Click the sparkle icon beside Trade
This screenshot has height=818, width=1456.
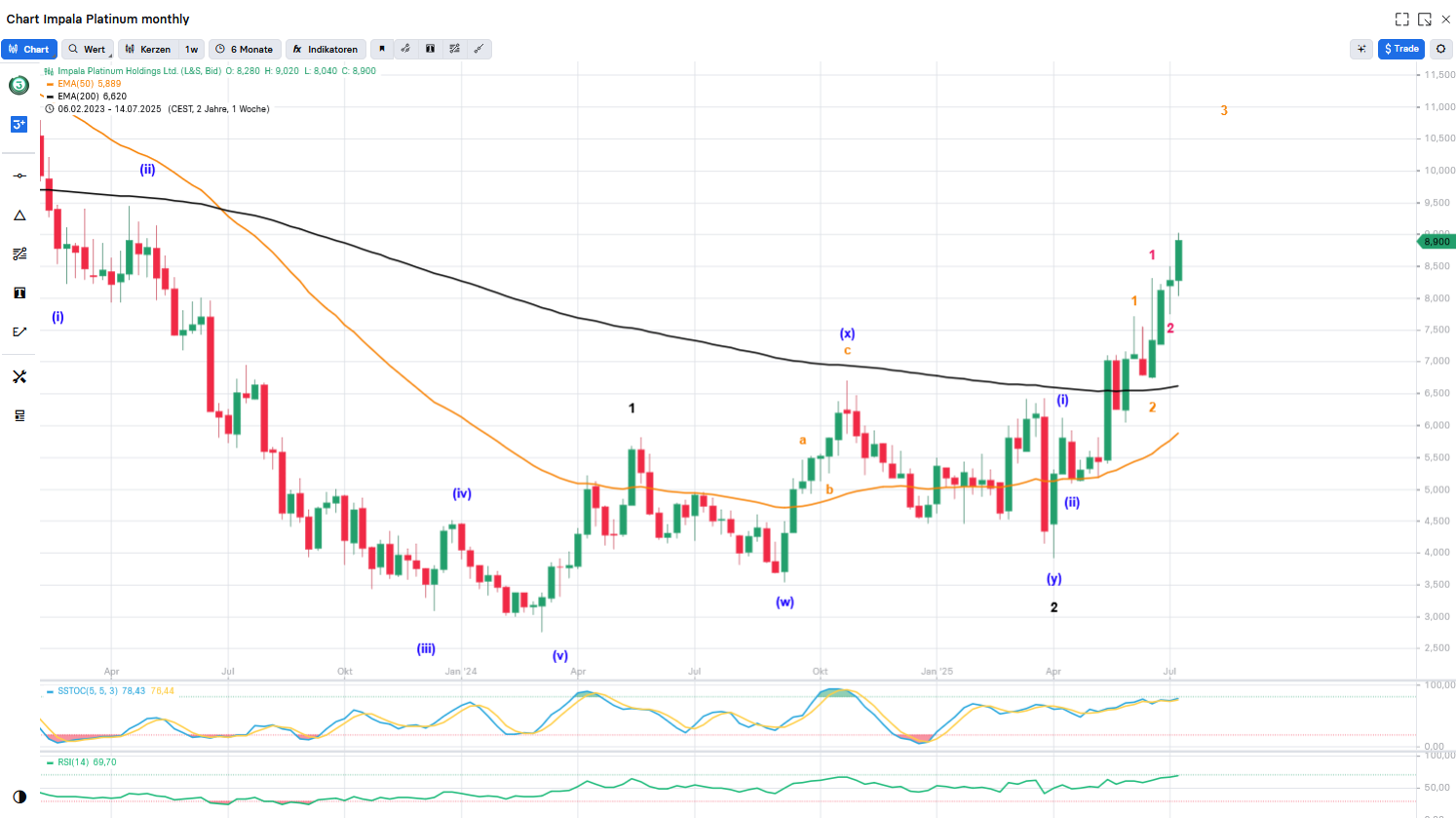1361,49
